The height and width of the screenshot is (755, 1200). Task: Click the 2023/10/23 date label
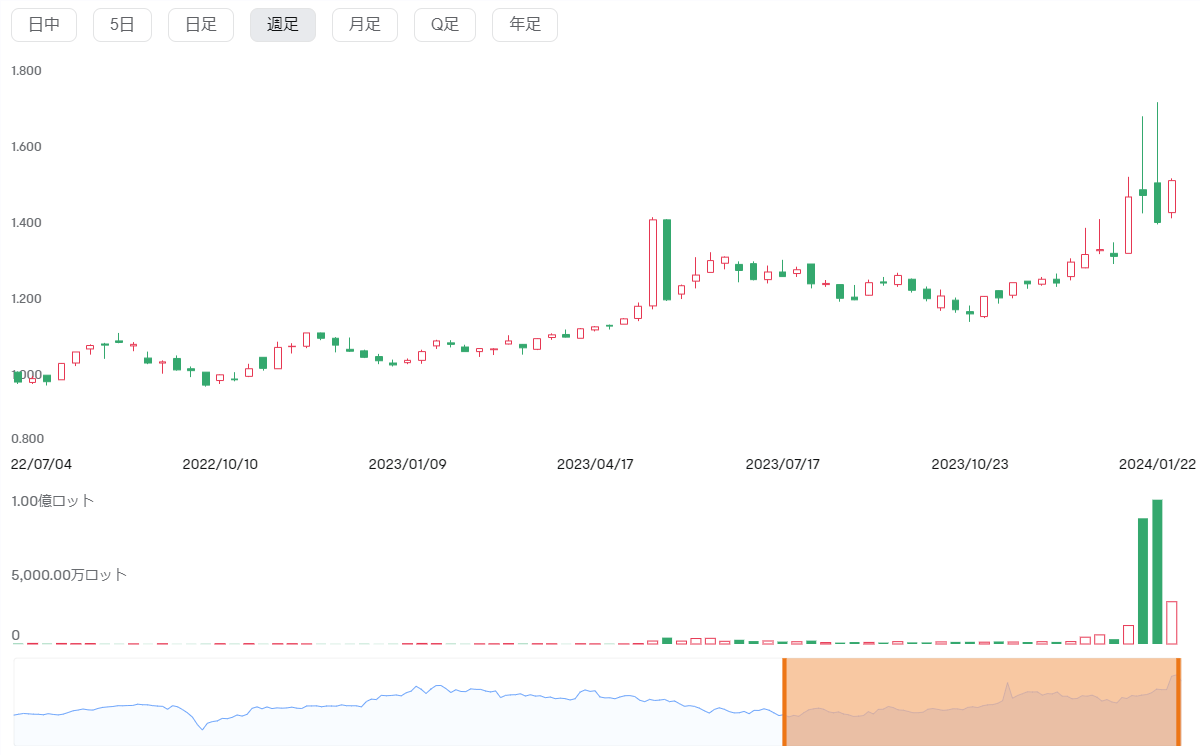point(970,464)
